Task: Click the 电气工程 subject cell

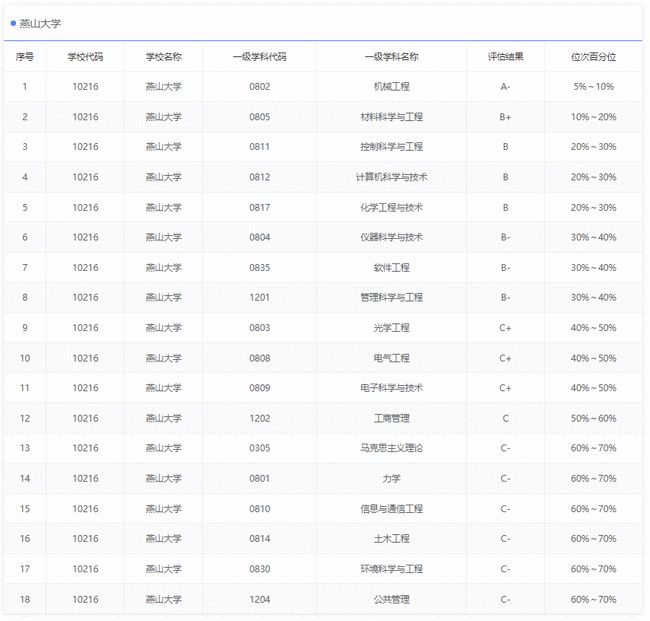Action: (x=392, y=358)
